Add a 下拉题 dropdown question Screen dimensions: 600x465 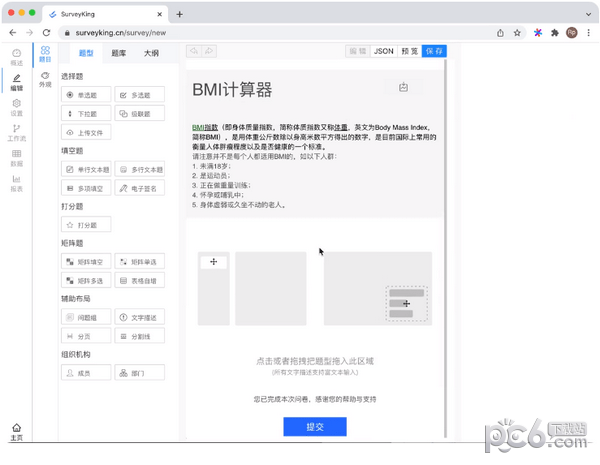(86, 113)
